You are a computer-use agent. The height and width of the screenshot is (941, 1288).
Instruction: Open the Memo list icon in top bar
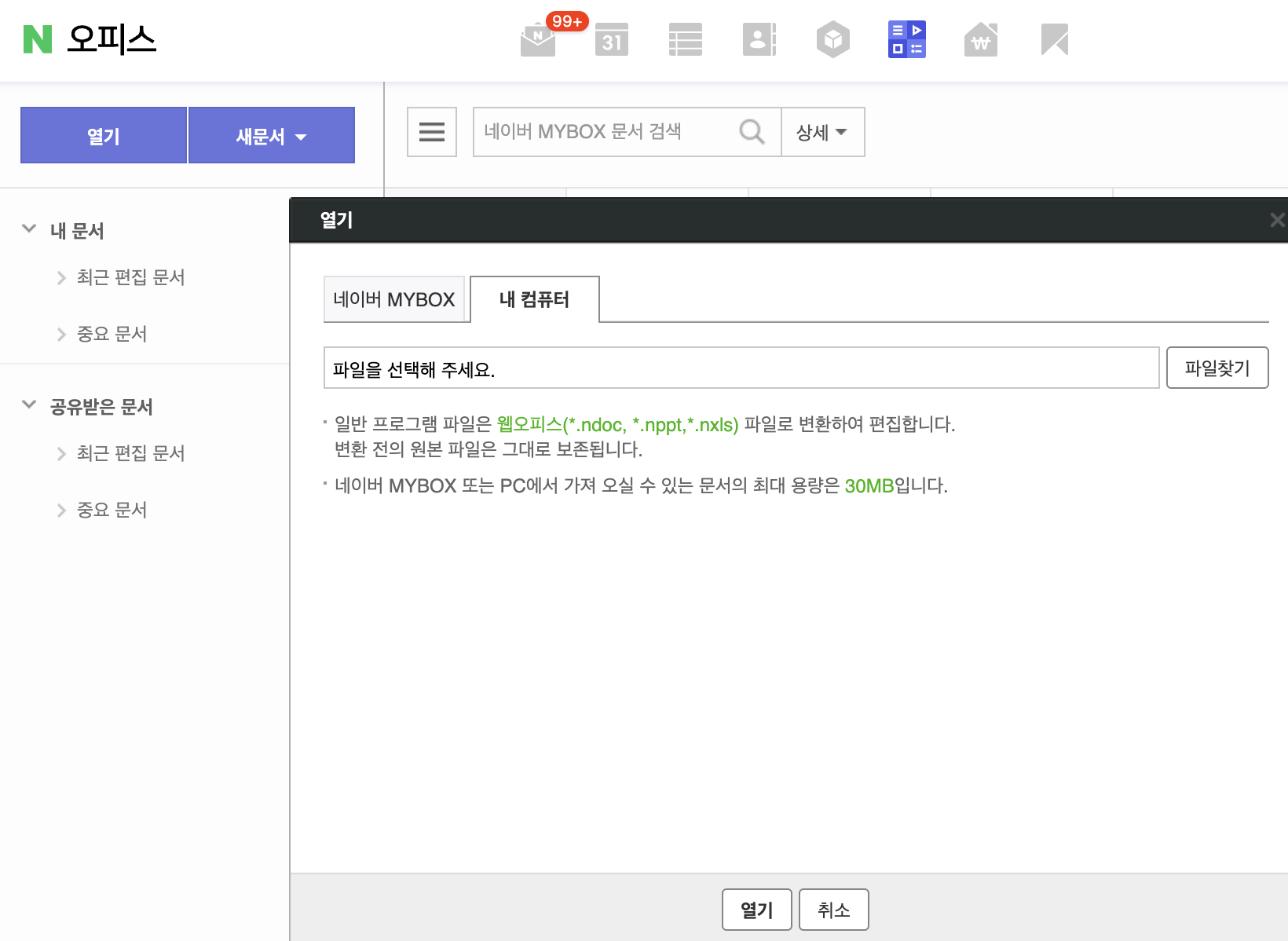click(686, 39)
